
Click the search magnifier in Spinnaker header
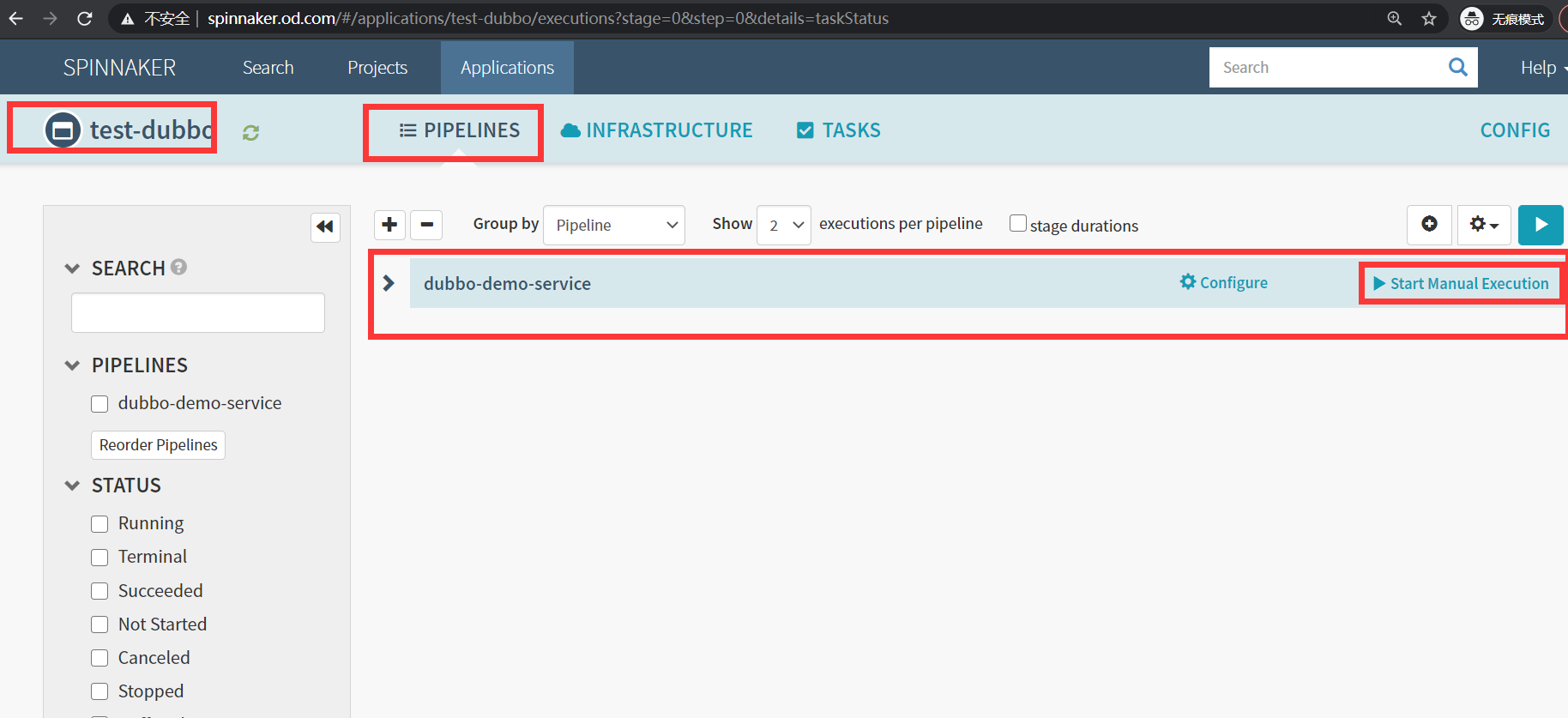1457,67
